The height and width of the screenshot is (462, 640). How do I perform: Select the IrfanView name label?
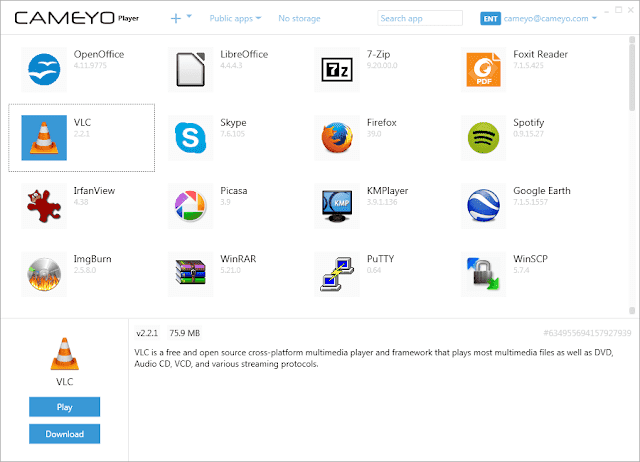tap(94, 191)
